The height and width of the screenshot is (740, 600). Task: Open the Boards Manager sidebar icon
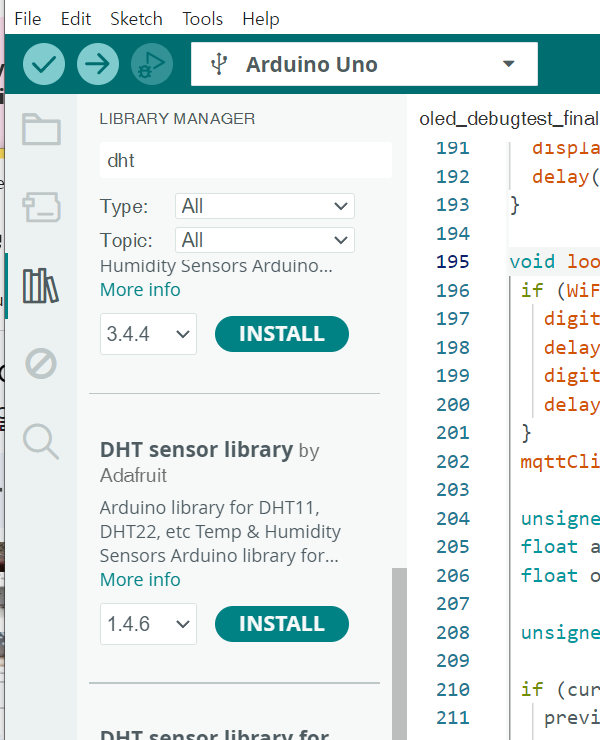point(41,207)
